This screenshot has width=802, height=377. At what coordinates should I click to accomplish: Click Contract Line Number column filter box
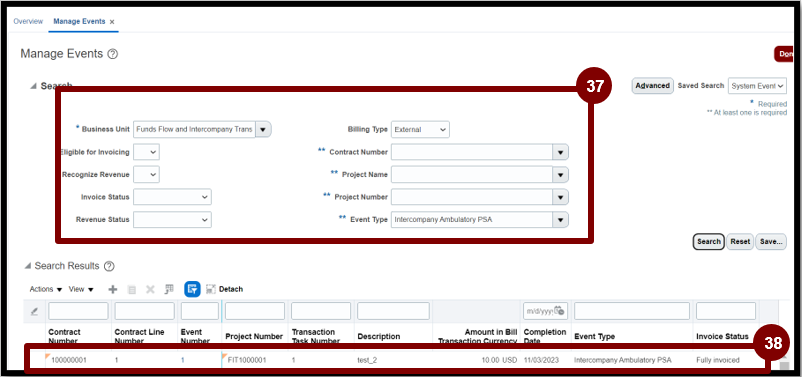[x=144, y=311]
